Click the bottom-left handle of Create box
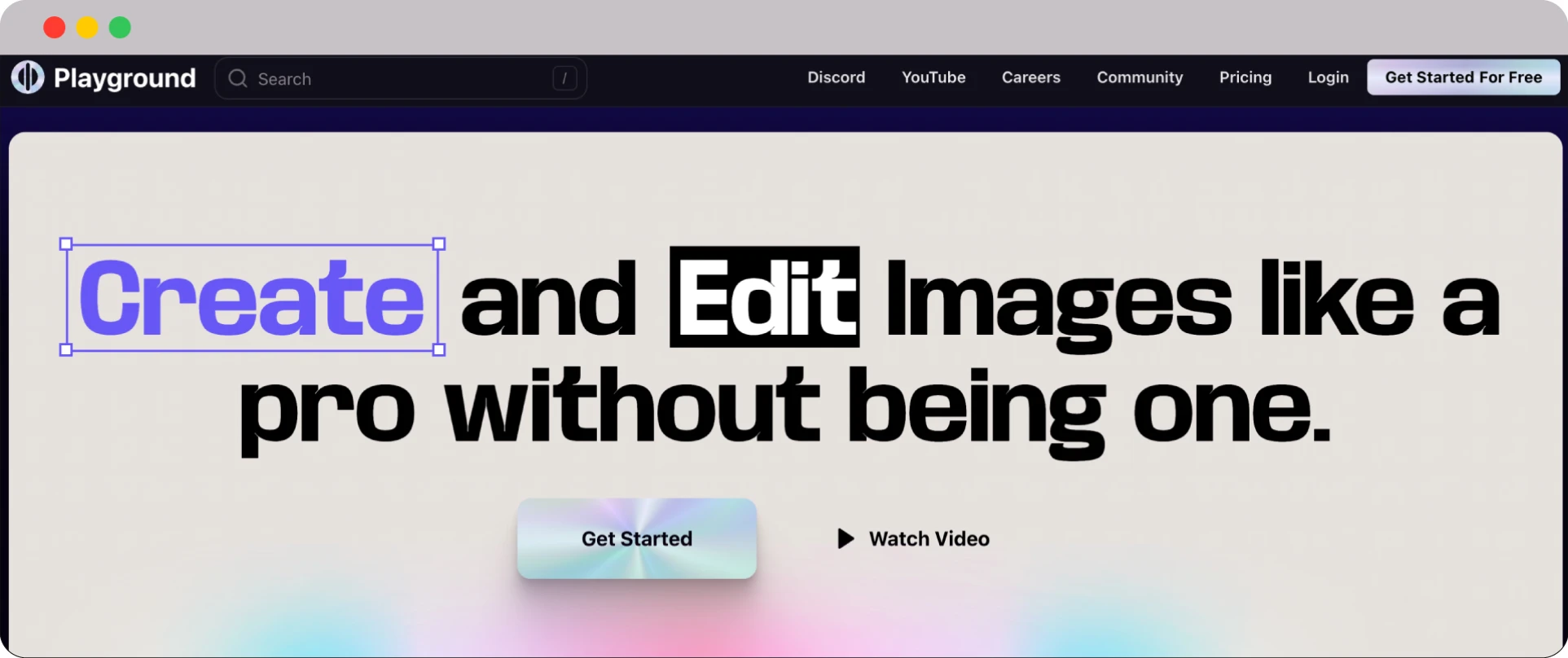Image resolution: width=1568 pixels, height=658 pixels. point(66,350)
